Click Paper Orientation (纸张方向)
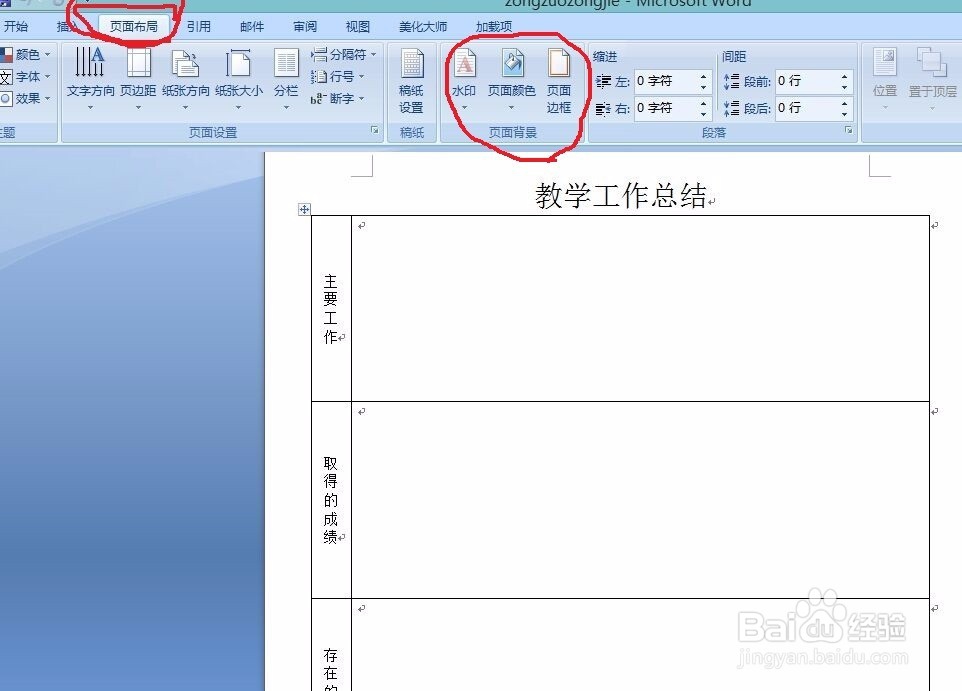This screenshot has height=691, width=962. click(x=186, y=80)
